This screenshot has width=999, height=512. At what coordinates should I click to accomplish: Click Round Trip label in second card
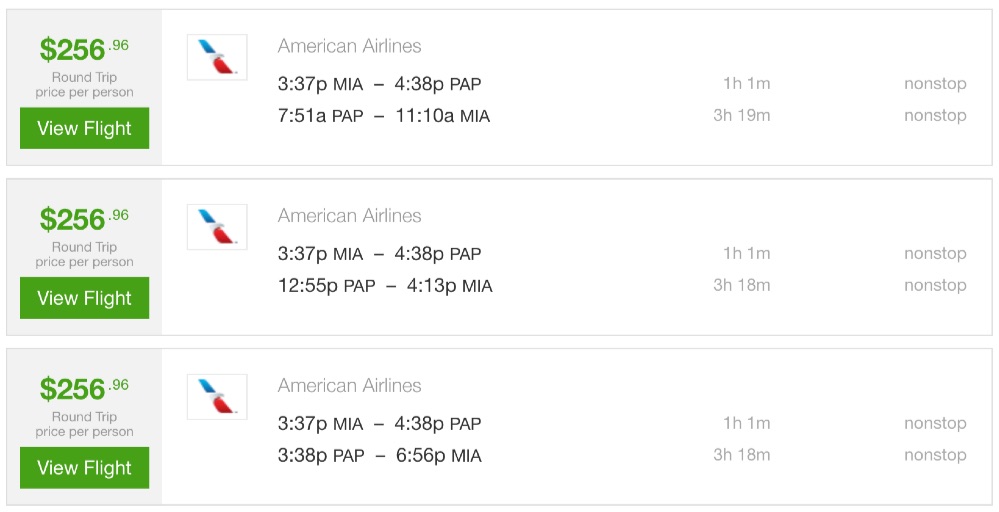click(84, 247)
